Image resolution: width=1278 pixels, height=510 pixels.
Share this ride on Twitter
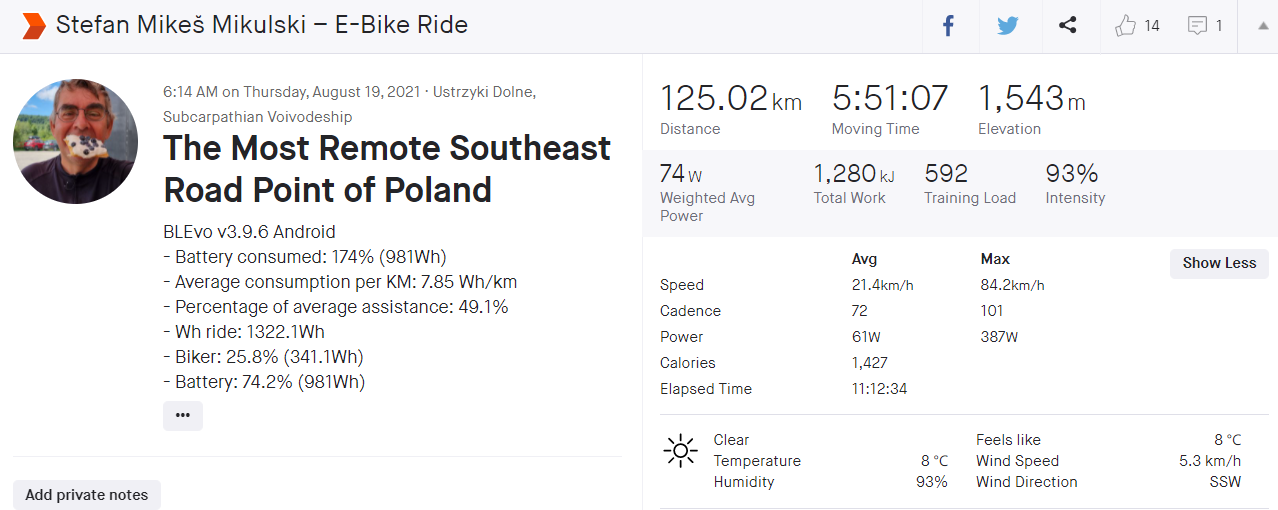(x=1008, y=26)
